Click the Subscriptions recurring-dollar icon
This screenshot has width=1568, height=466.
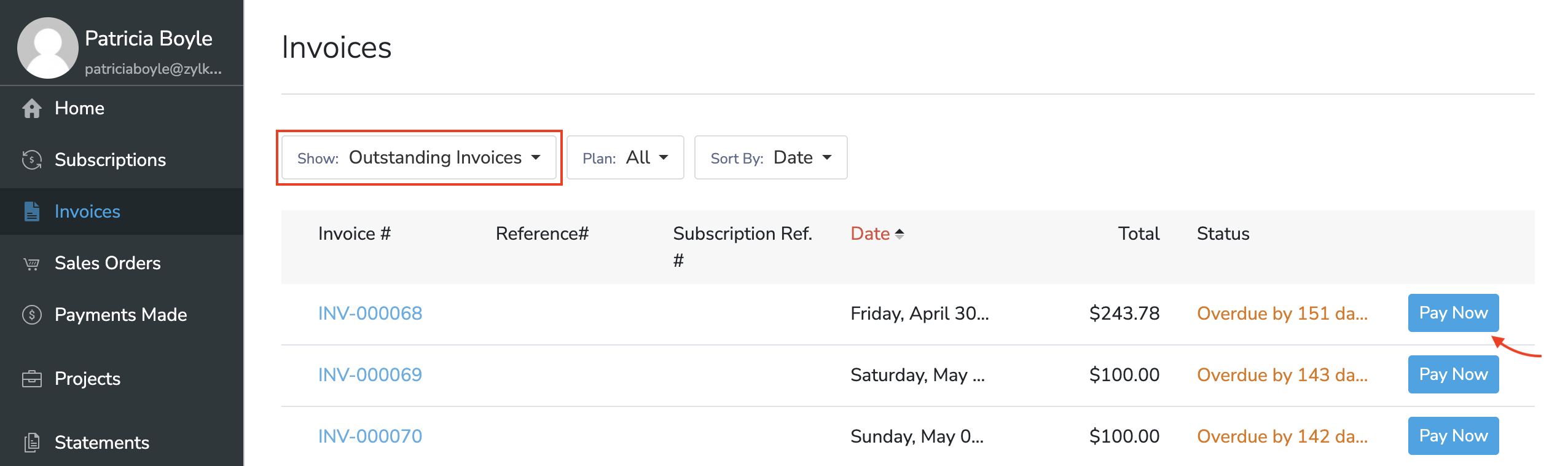click(32, 160)
